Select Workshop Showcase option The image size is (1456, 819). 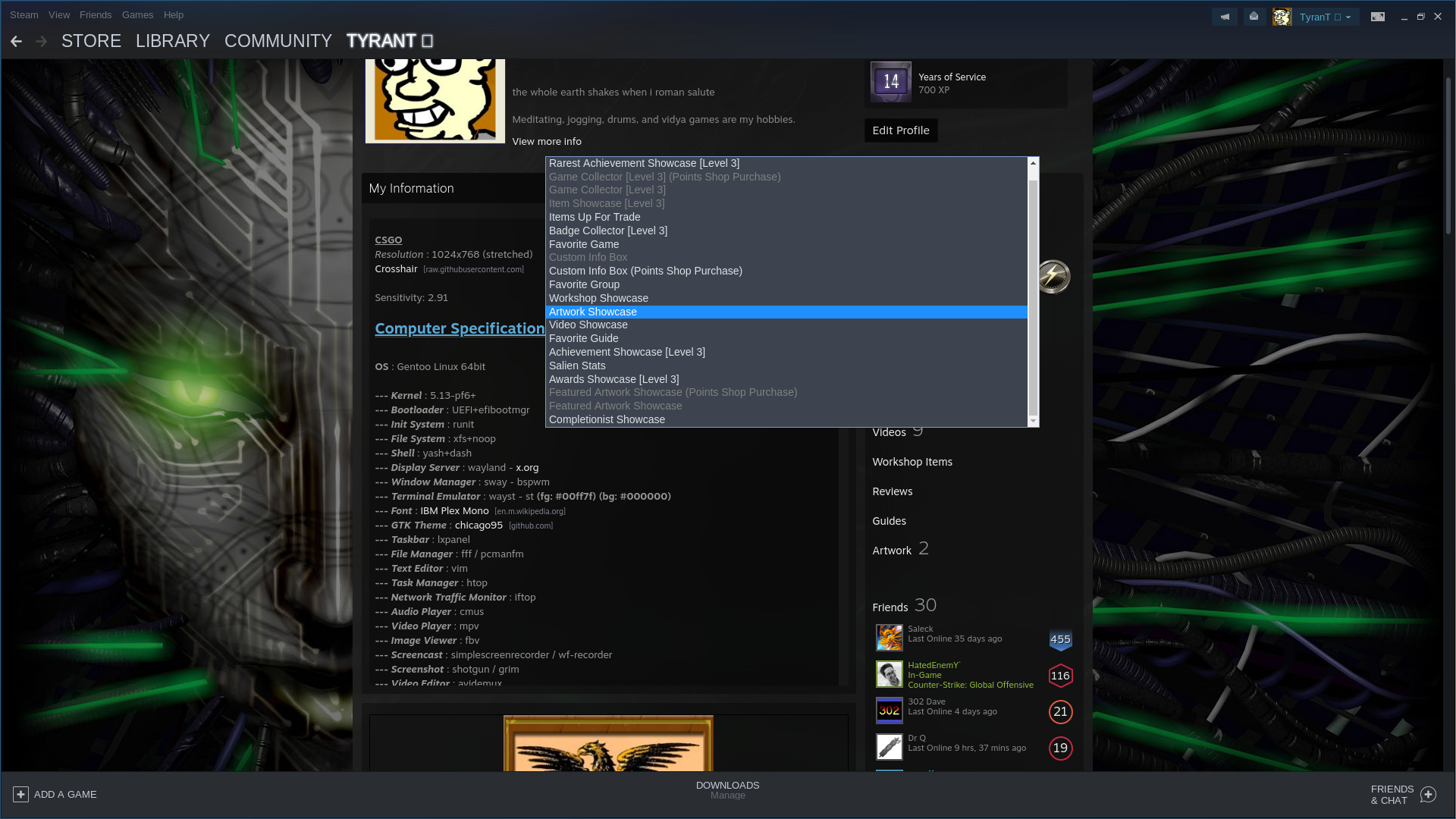point(786,298)
